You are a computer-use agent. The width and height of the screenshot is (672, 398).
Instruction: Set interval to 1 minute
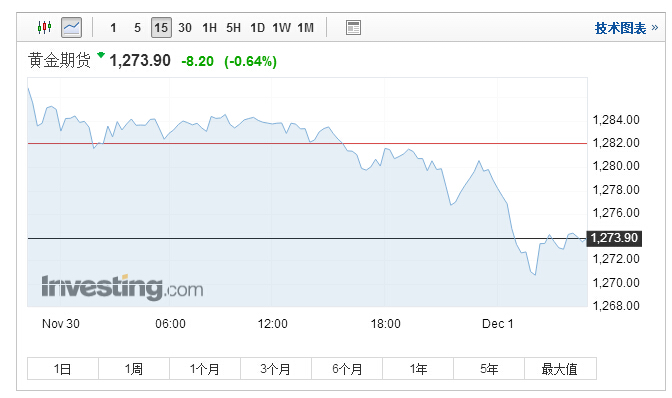[113, 28]
